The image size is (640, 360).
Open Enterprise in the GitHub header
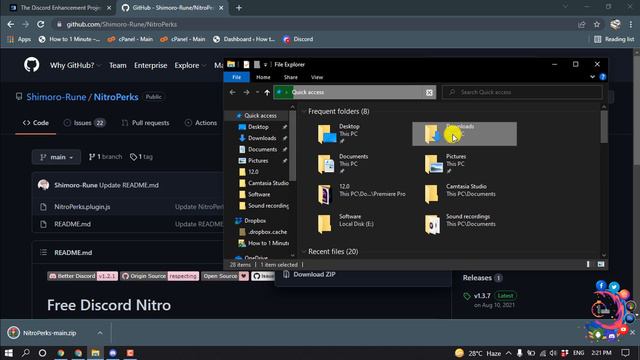click(151, 65)
